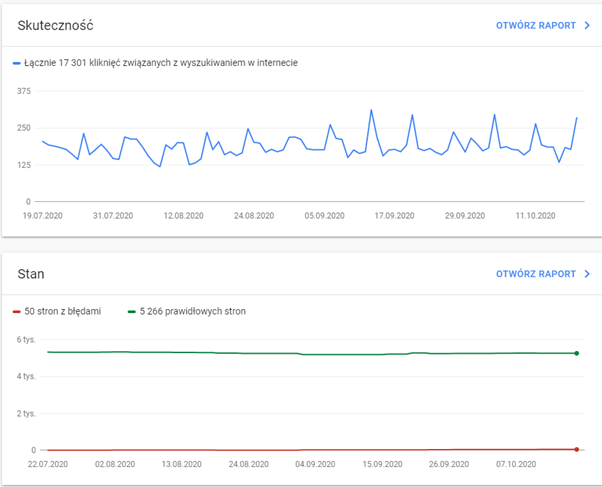Viewport: 602px width, 487px height.
Task: Open the Skuteczność report link
Action: coord(535,25)
